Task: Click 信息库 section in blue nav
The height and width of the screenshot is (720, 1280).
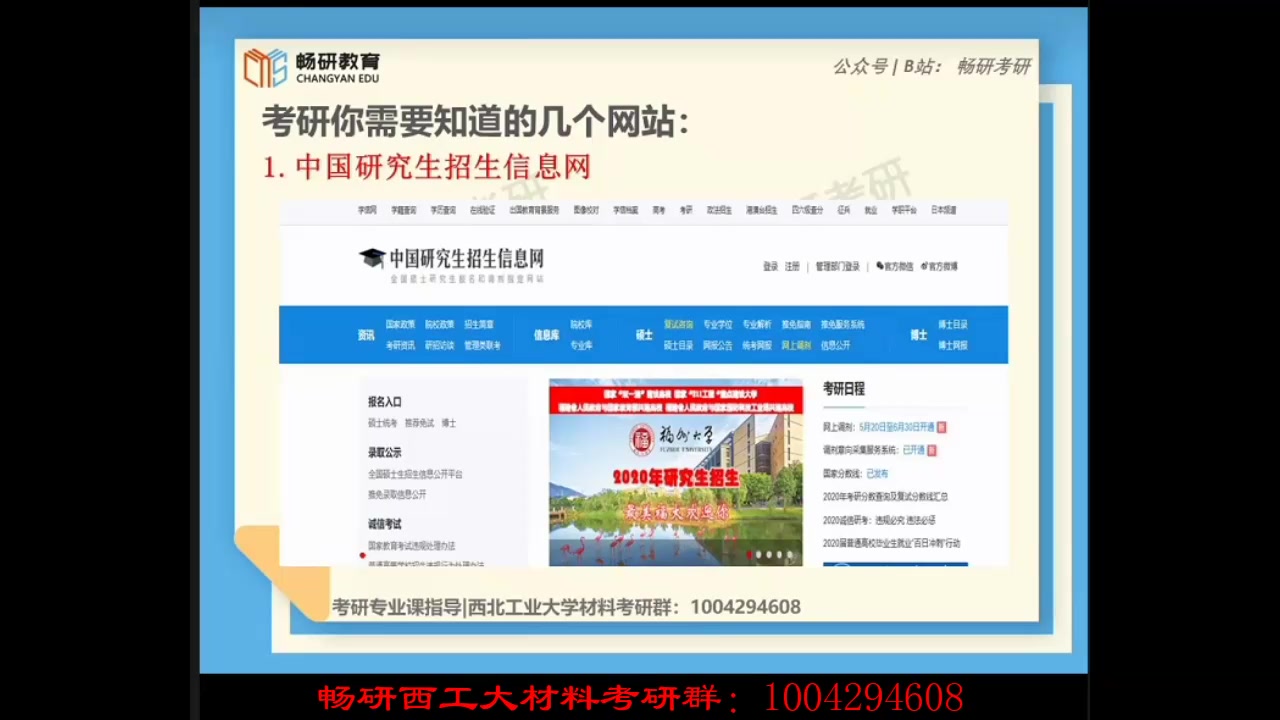Action: tap(546, 335)
